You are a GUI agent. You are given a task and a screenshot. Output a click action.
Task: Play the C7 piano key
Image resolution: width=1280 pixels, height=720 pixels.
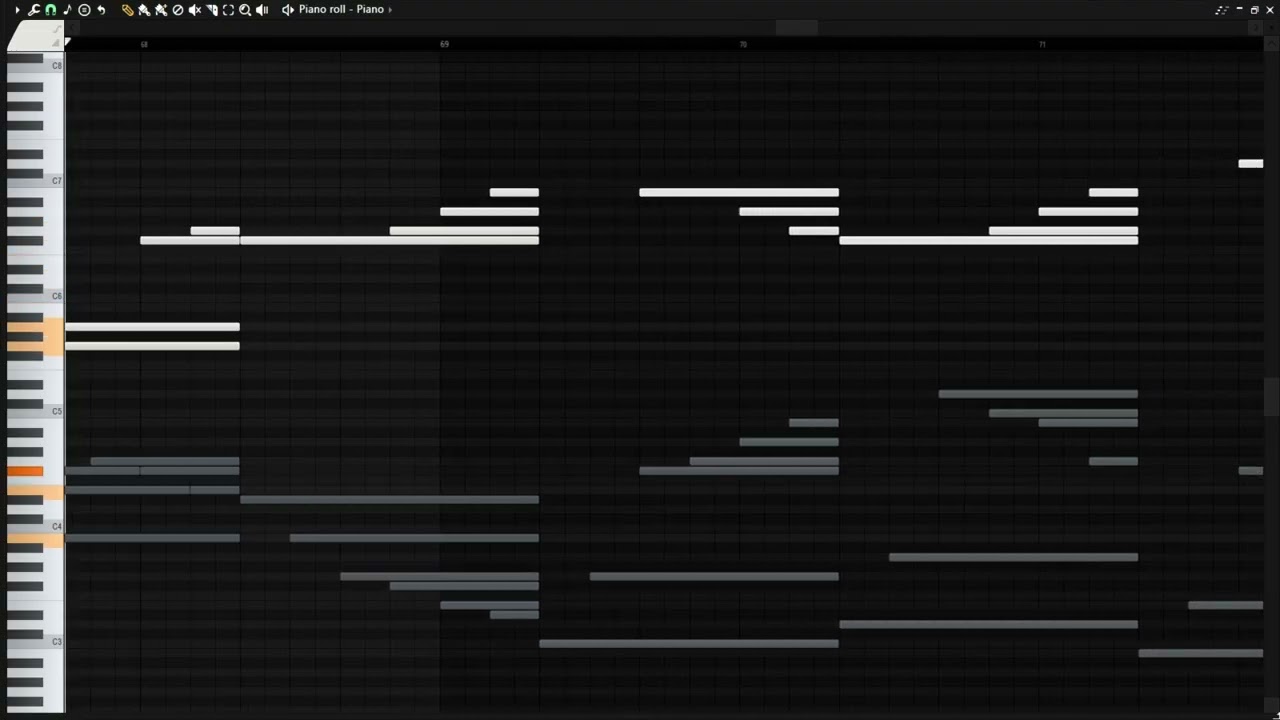click(x=35, y=182)
